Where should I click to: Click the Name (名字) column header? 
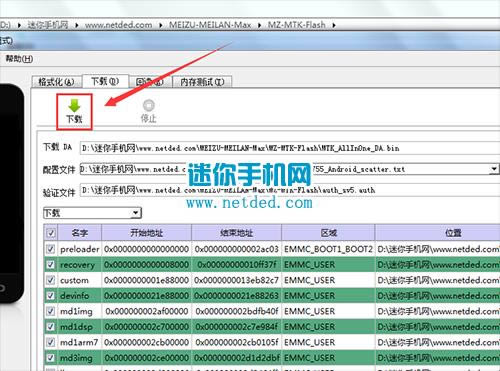click(x=80, y=233)
